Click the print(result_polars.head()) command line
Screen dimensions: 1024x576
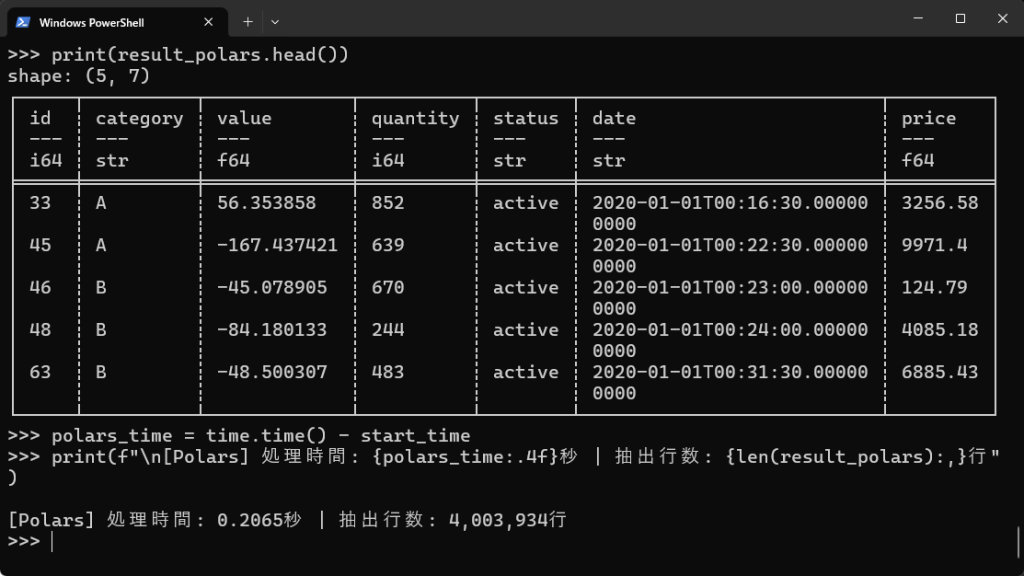coord(200,54)
